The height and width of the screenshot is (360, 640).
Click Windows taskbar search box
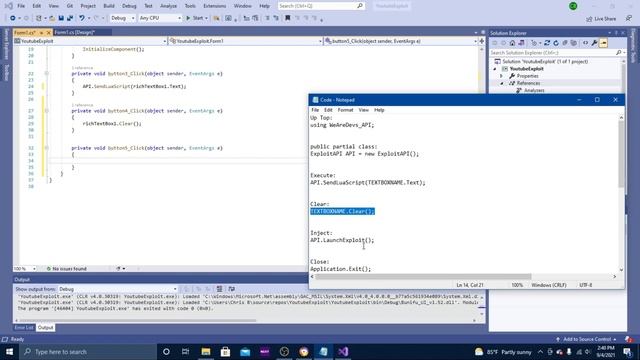tap(88, 351)
